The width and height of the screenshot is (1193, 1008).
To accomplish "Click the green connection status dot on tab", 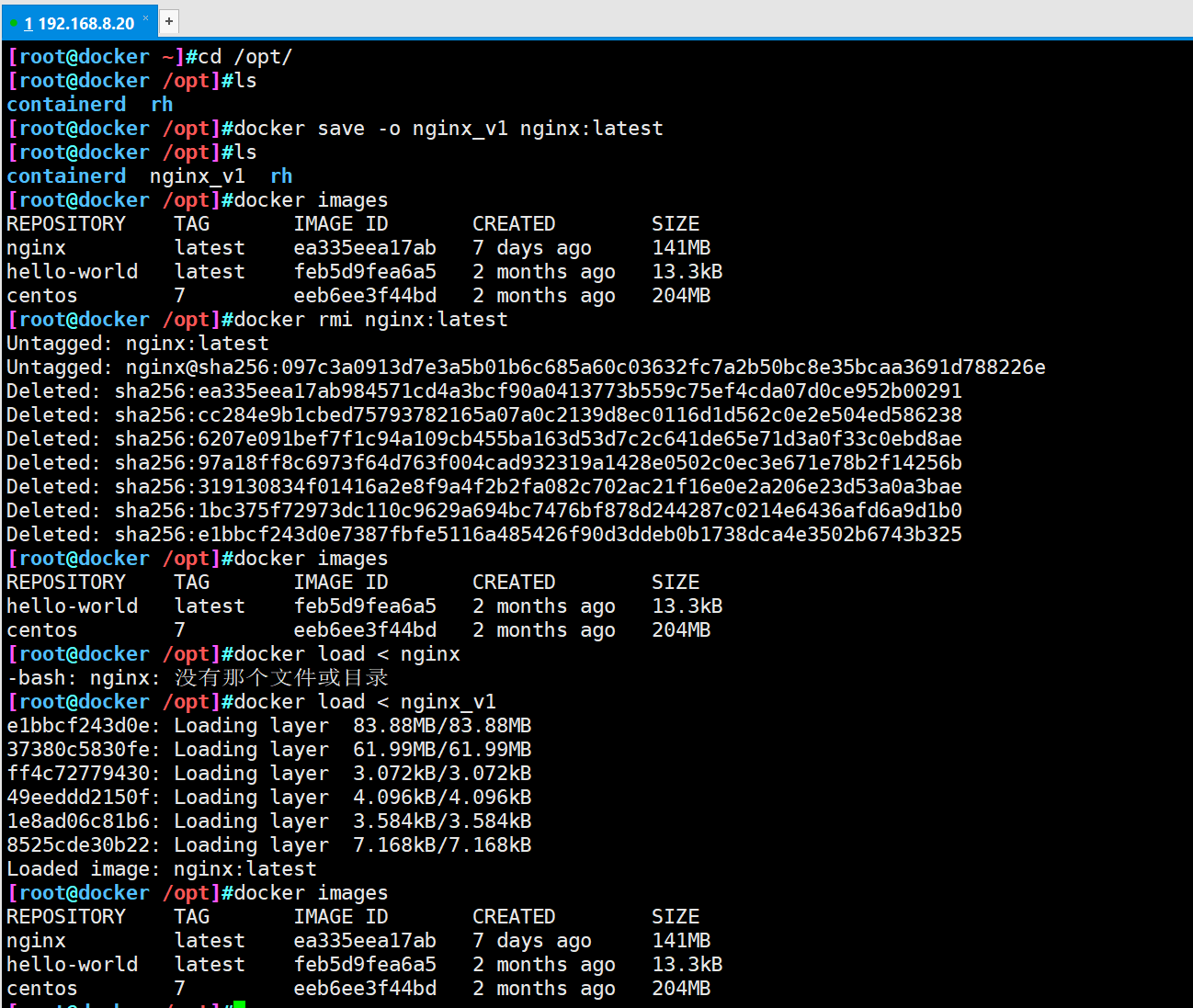I will click(x=14, y=23).
